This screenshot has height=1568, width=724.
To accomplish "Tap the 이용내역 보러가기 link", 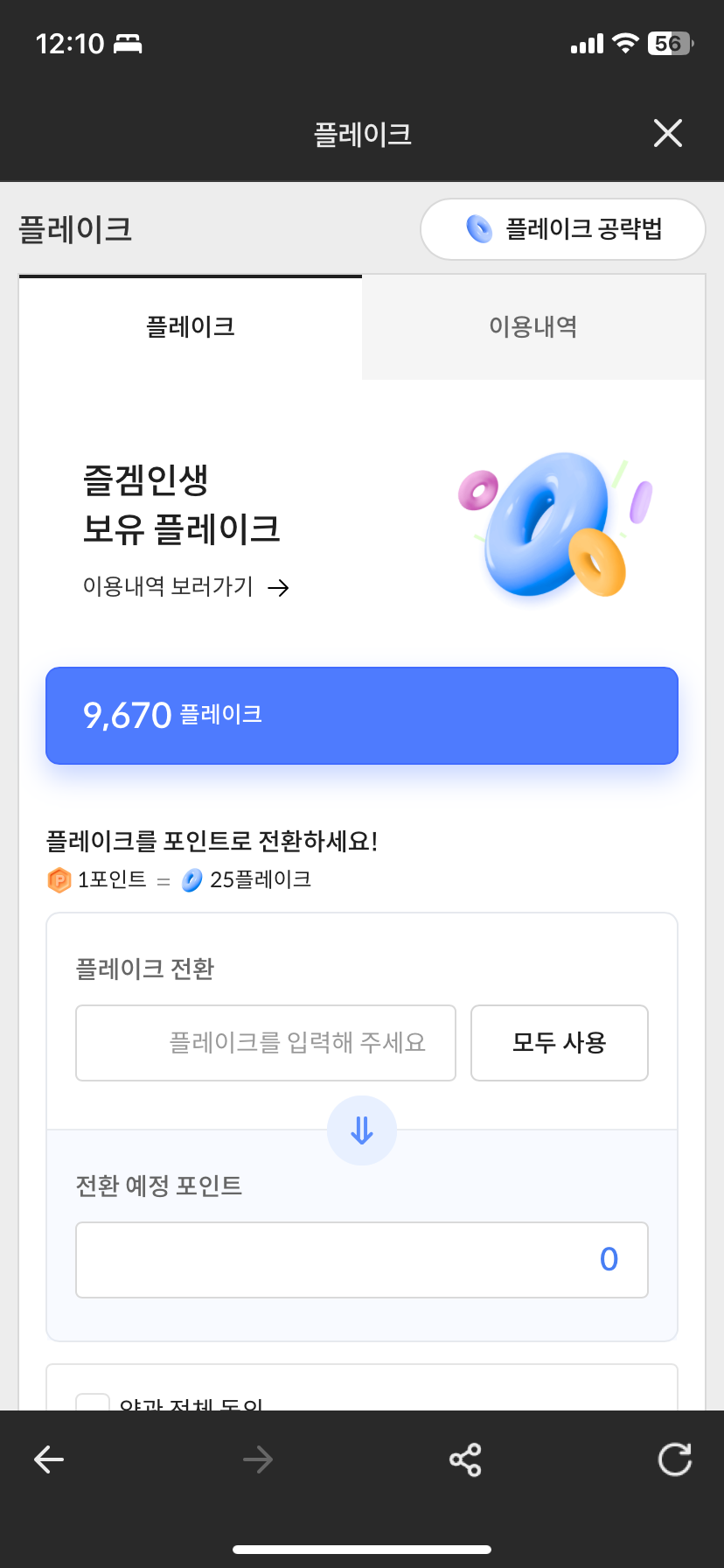I will tap(168, 586).
